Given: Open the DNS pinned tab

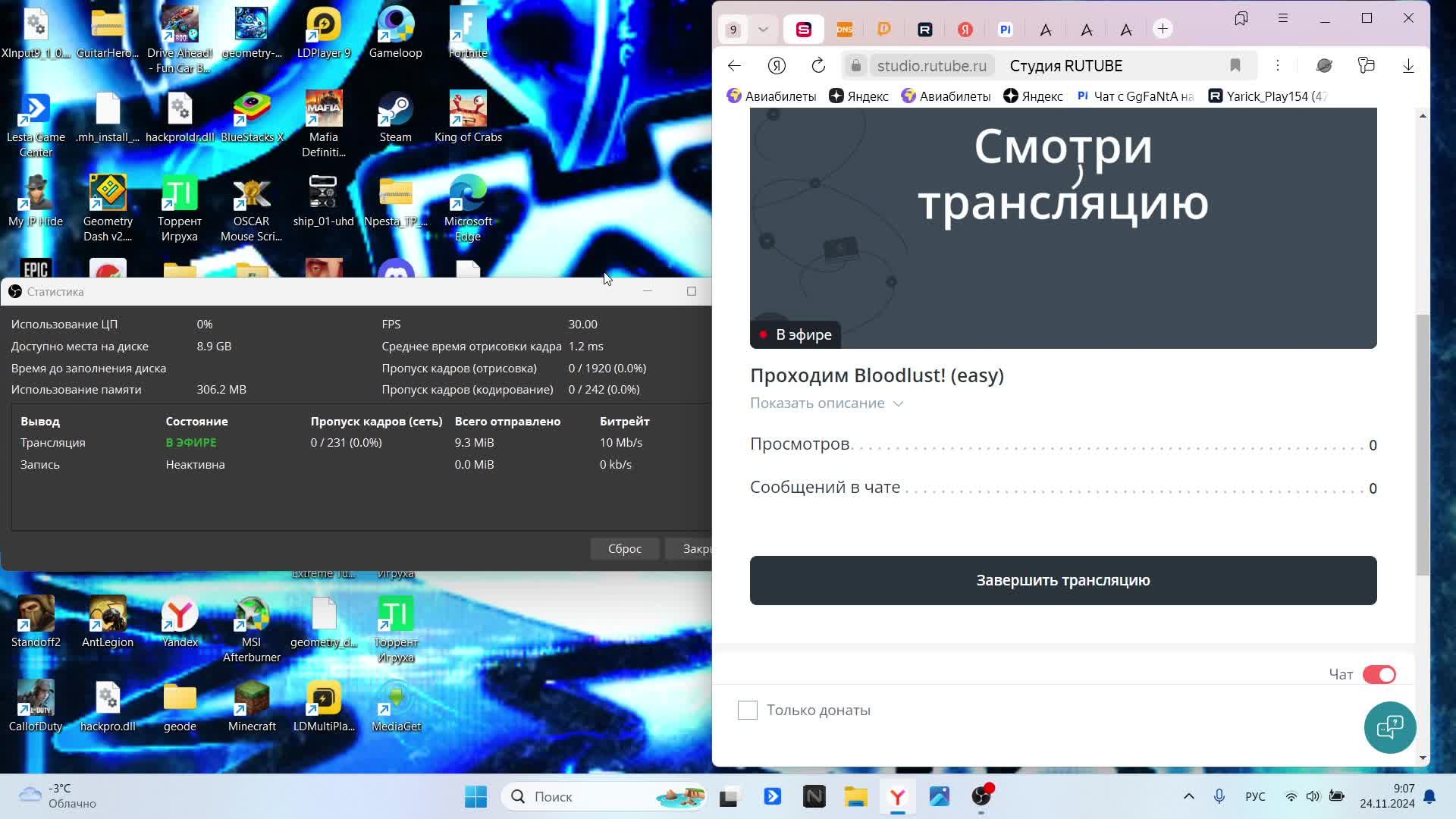Looking at the screenshot, I should [845, 29].
